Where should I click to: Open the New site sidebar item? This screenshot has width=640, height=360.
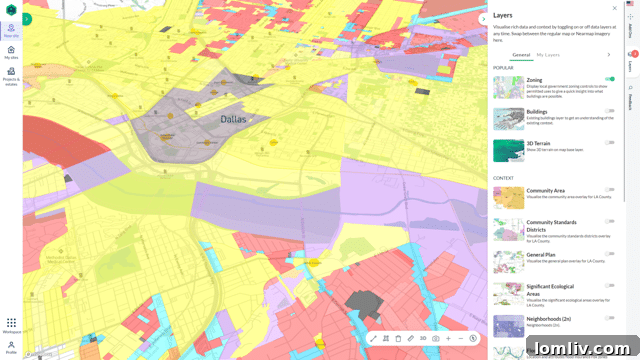pyautogui.click(x=11, y=31)
